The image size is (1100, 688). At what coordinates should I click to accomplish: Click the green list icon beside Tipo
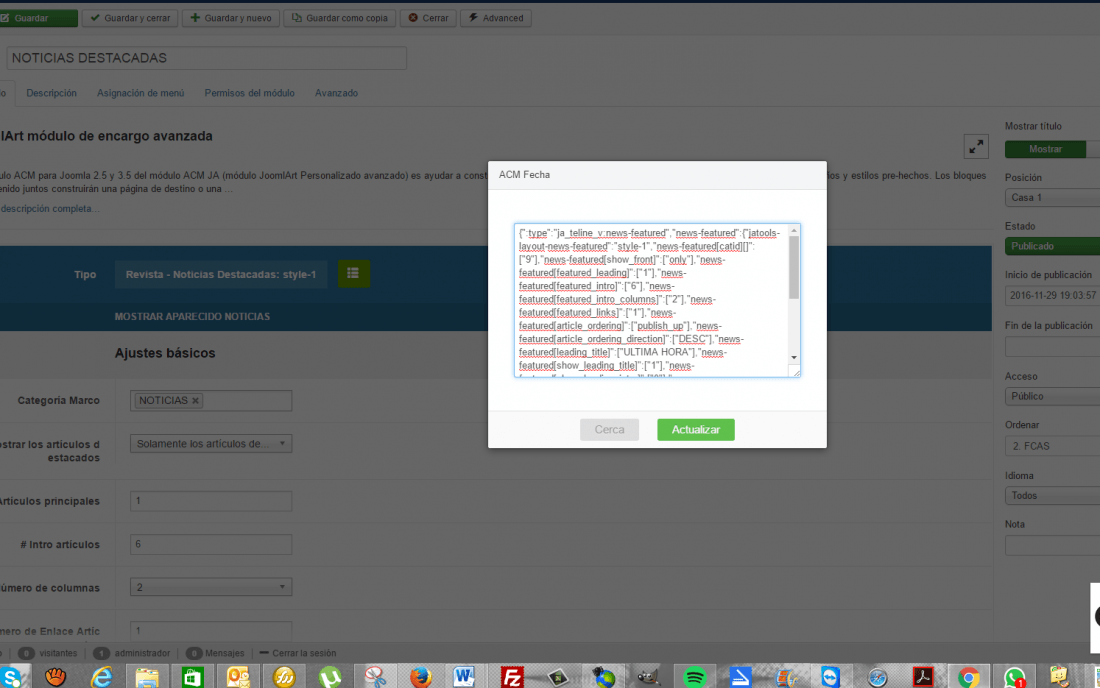coord(354,274)
